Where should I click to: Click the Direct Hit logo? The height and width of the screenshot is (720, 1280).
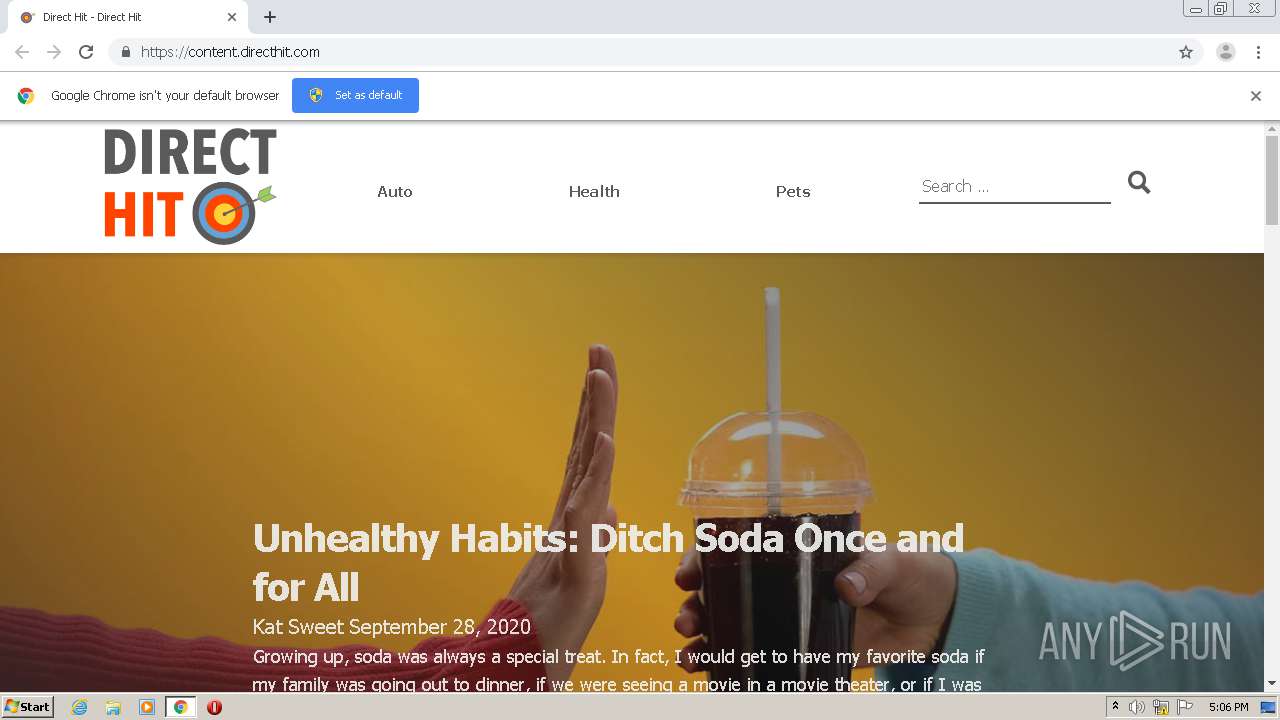(190, 186)
